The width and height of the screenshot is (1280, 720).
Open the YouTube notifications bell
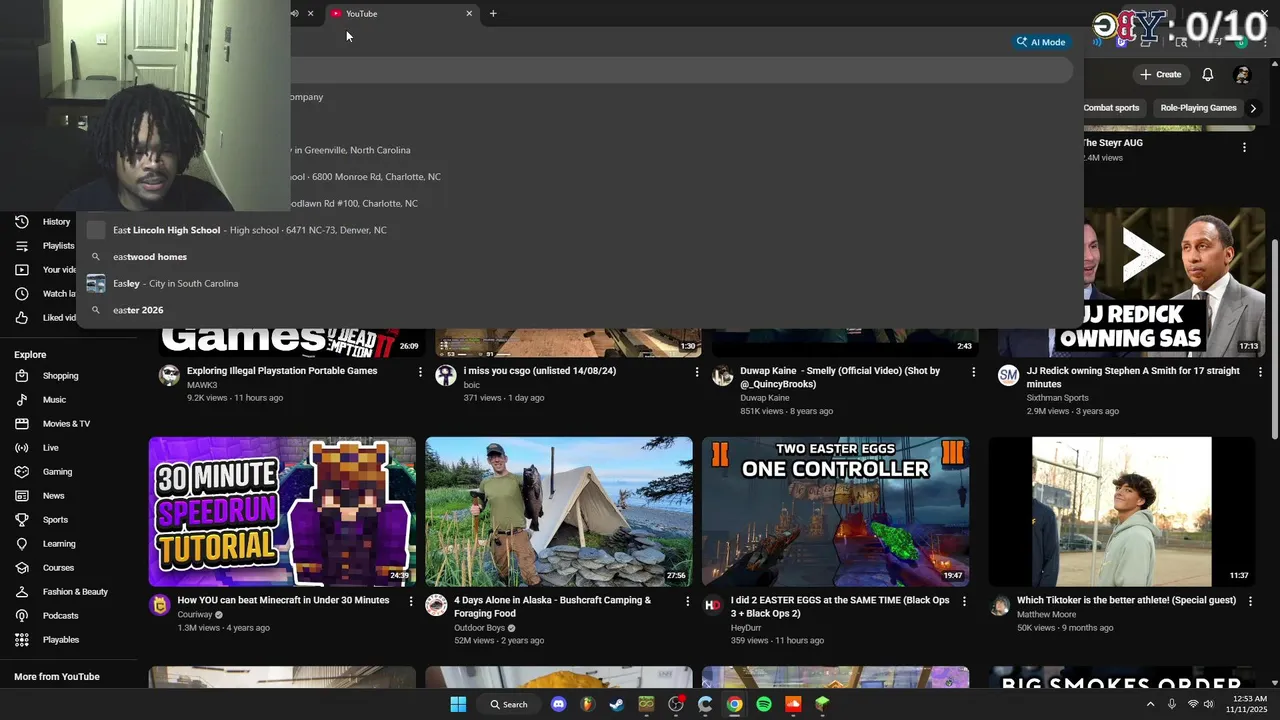pos(1207,75)
